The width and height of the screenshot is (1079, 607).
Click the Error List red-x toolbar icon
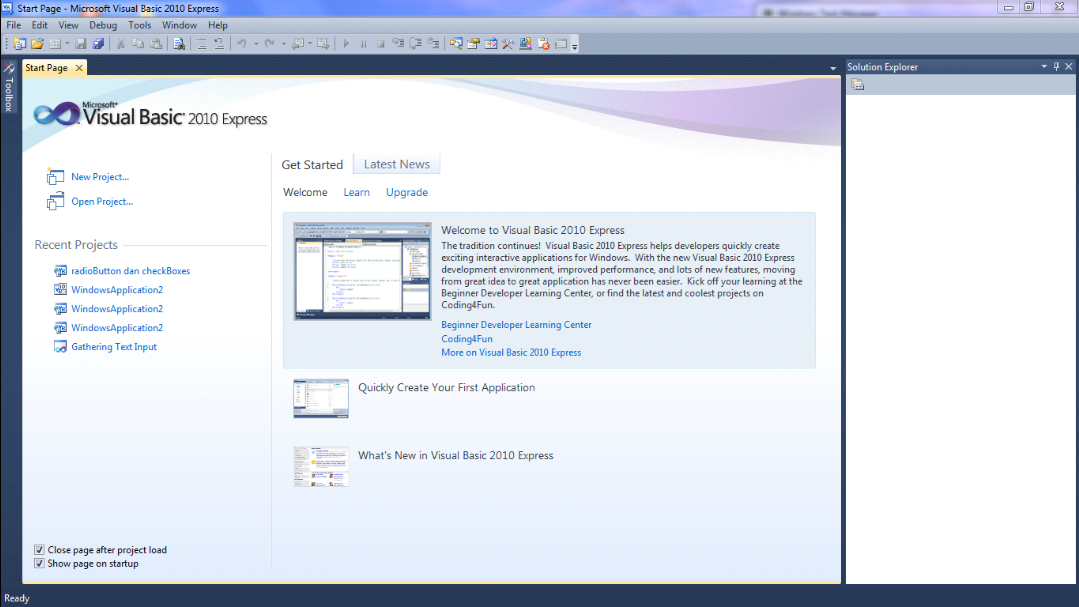544,43
